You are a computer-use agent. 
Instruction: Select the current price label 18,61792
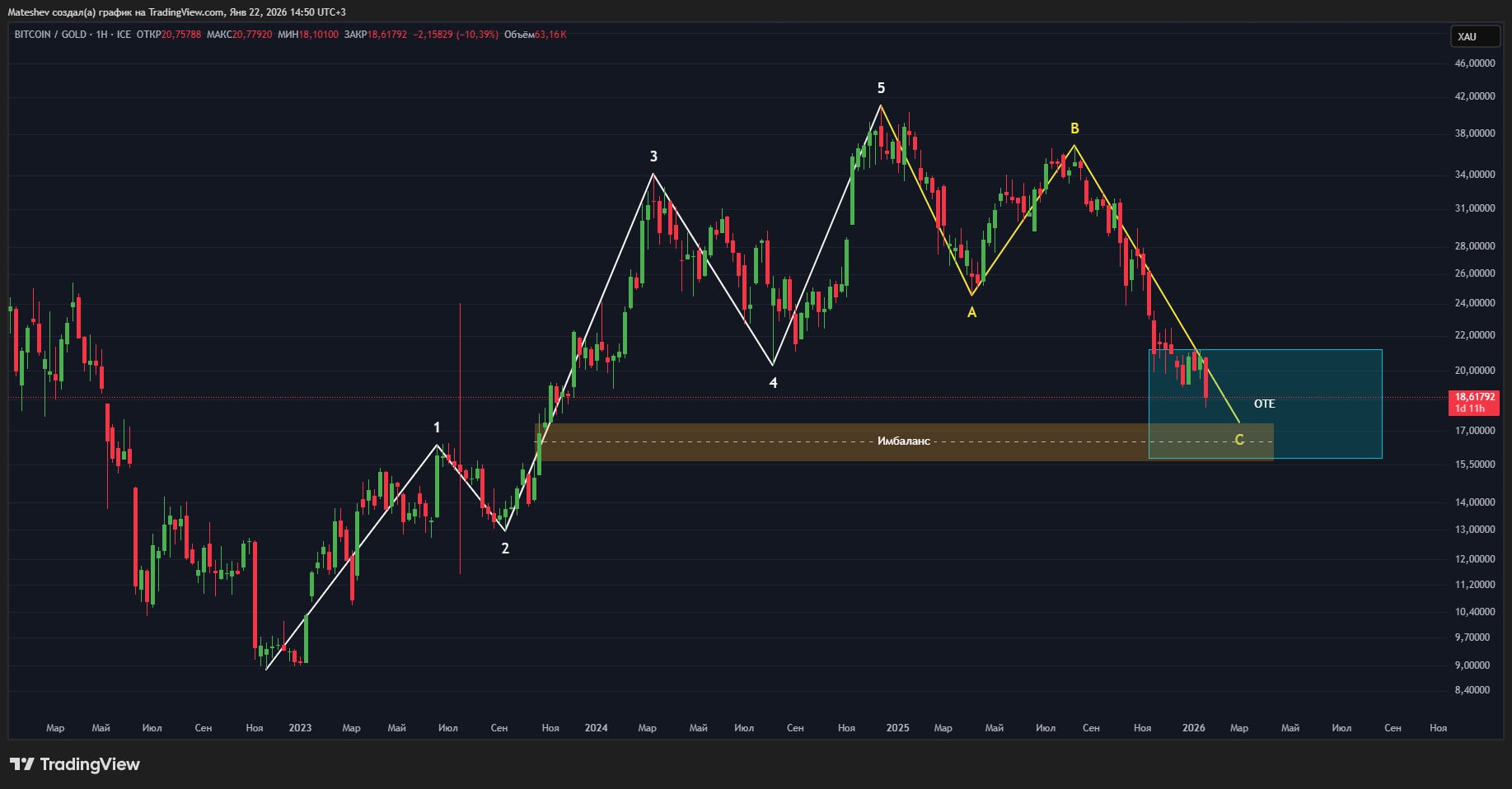1474,397
